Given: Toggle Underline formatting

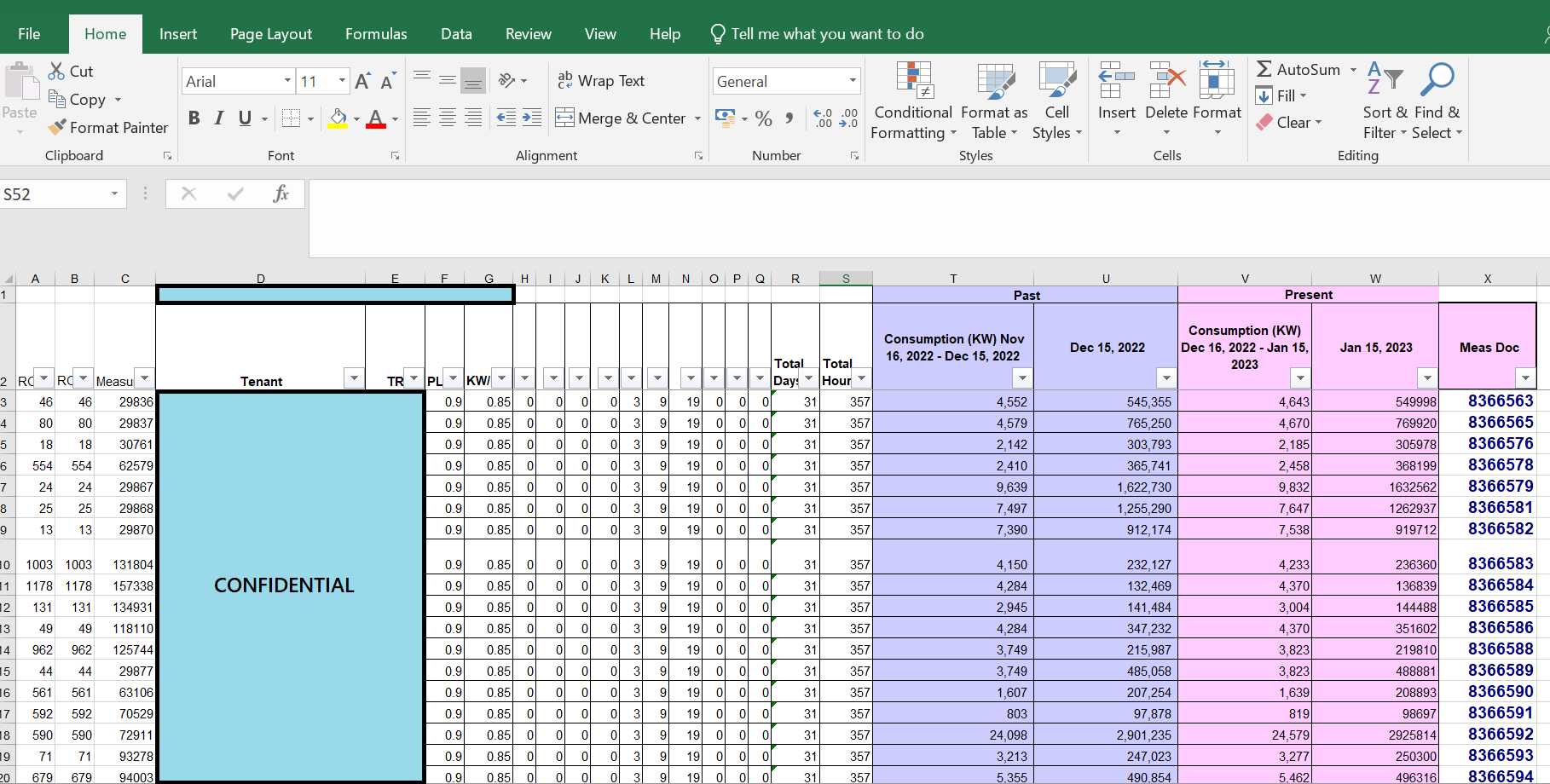Looking at the screenshot, I should coord(245,118).
